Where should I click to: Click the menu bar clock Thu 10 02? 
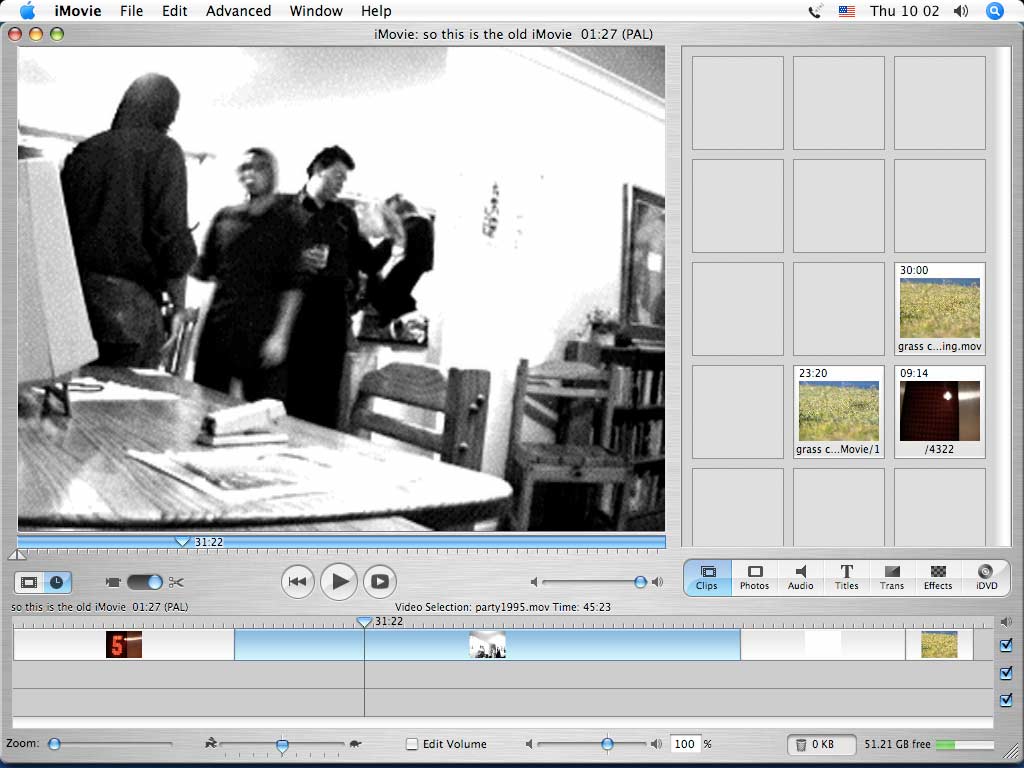[x=904, y=11]
